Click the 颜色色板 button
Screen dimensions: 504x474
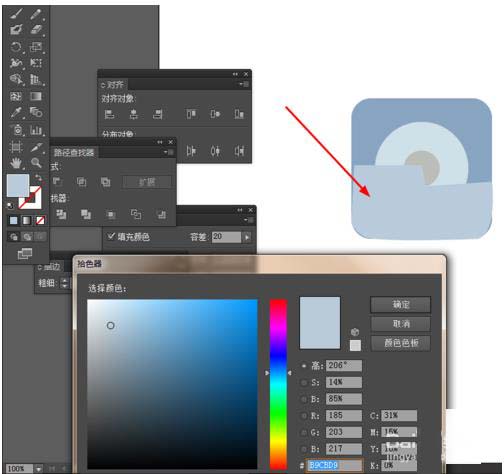pos(400,343)
